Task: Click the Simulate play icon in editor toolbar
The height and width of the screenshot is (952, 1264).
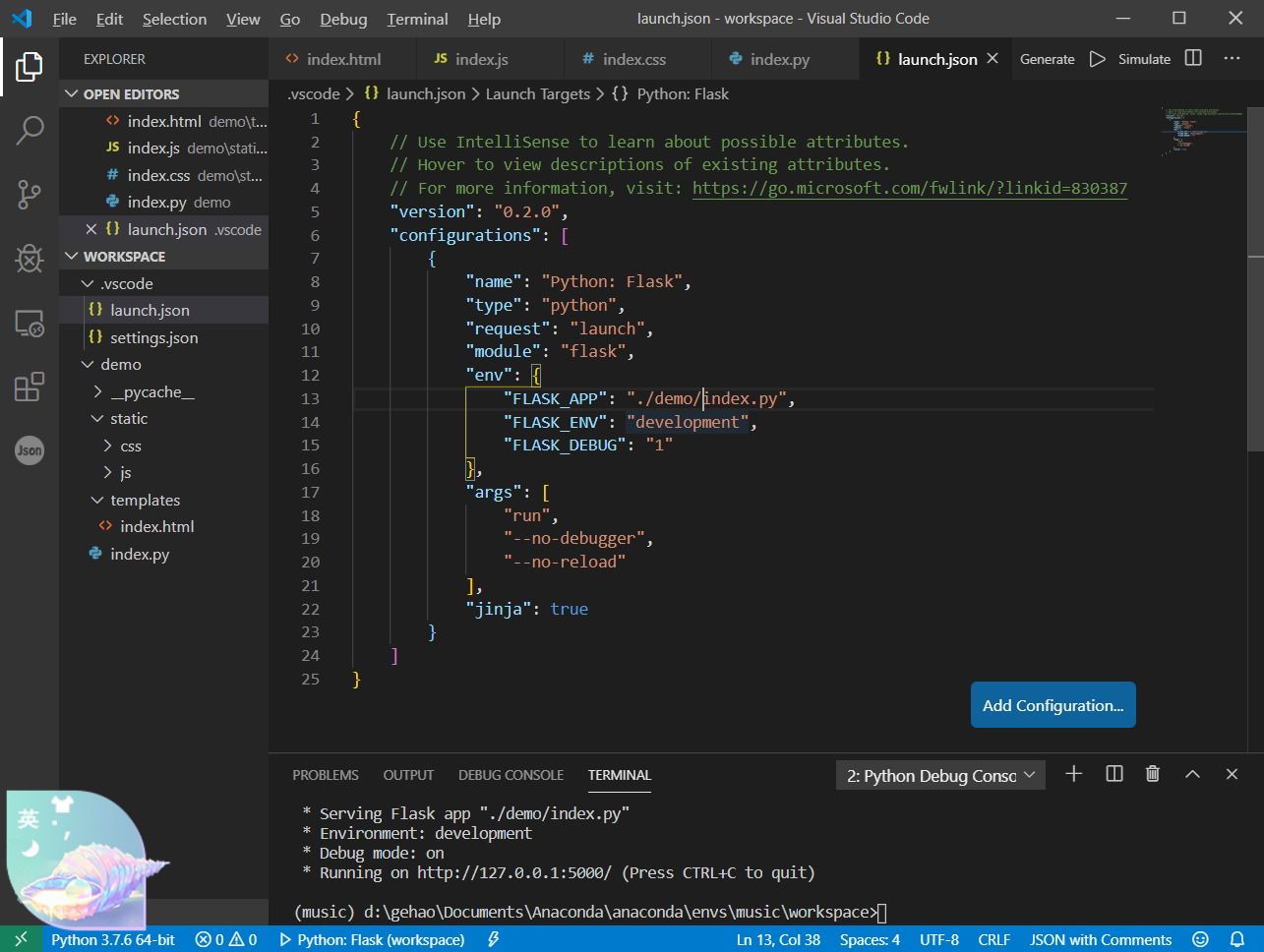Action: [x=1098, y=59]
